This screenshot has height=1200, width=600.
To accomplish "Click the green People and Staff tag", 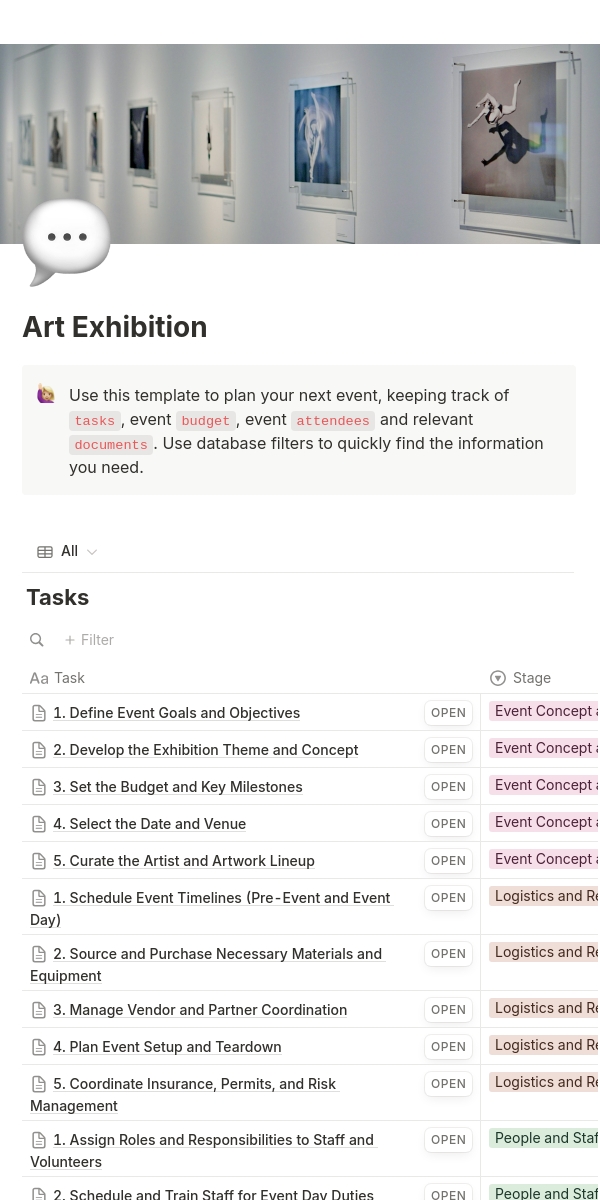I will pos(545,1138).
